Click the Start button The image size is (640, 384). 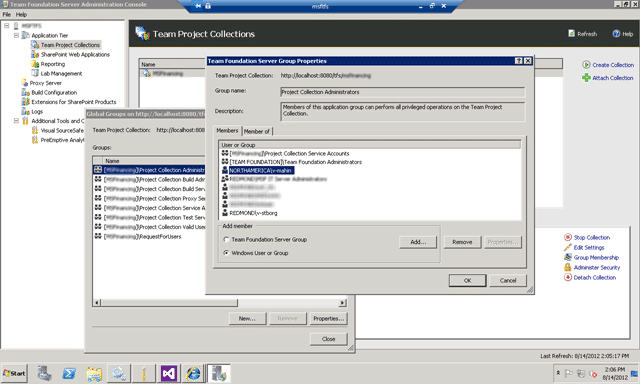14,373
